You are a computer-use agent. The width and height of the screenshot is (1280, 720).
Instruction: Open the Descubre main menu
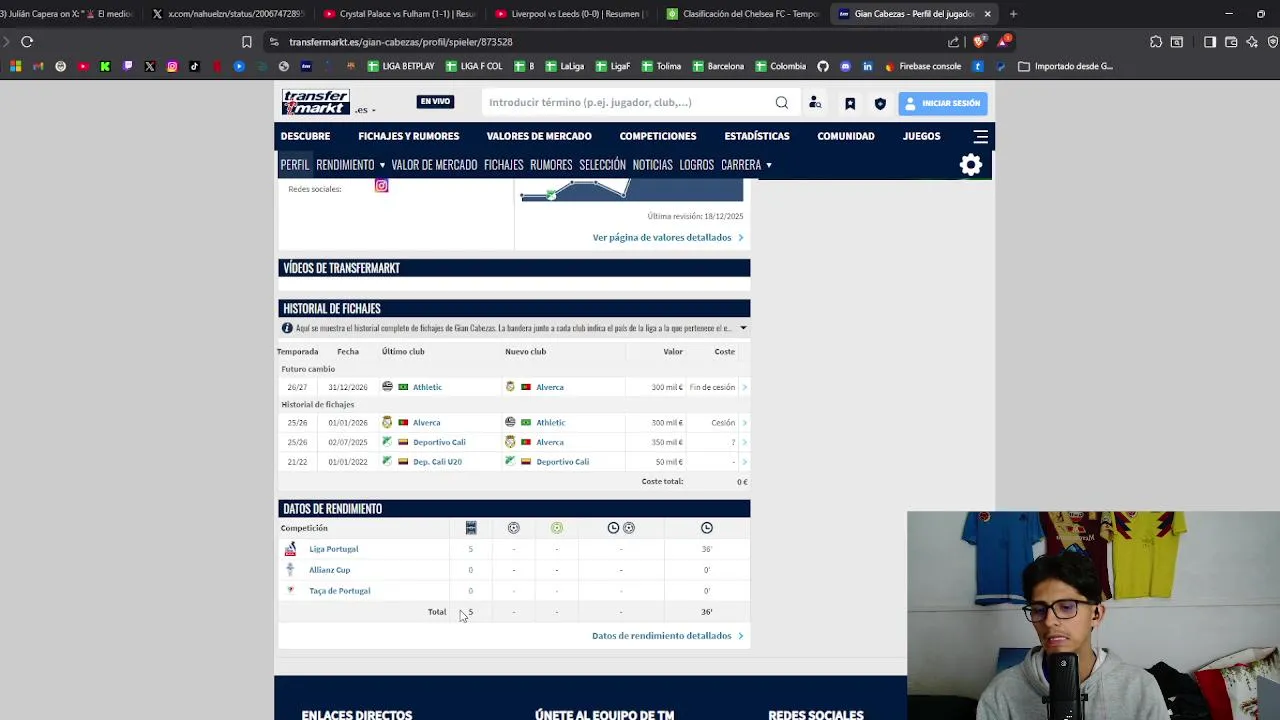pos(305,136)
